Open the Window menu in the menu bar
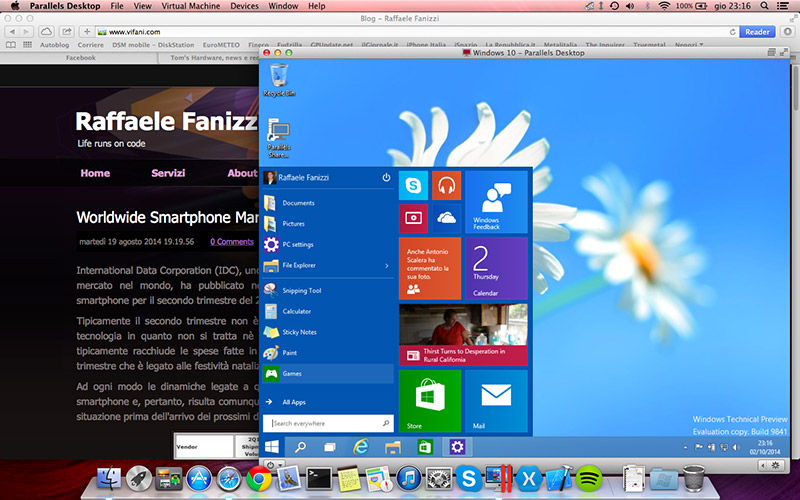 (x=283, y=6)
